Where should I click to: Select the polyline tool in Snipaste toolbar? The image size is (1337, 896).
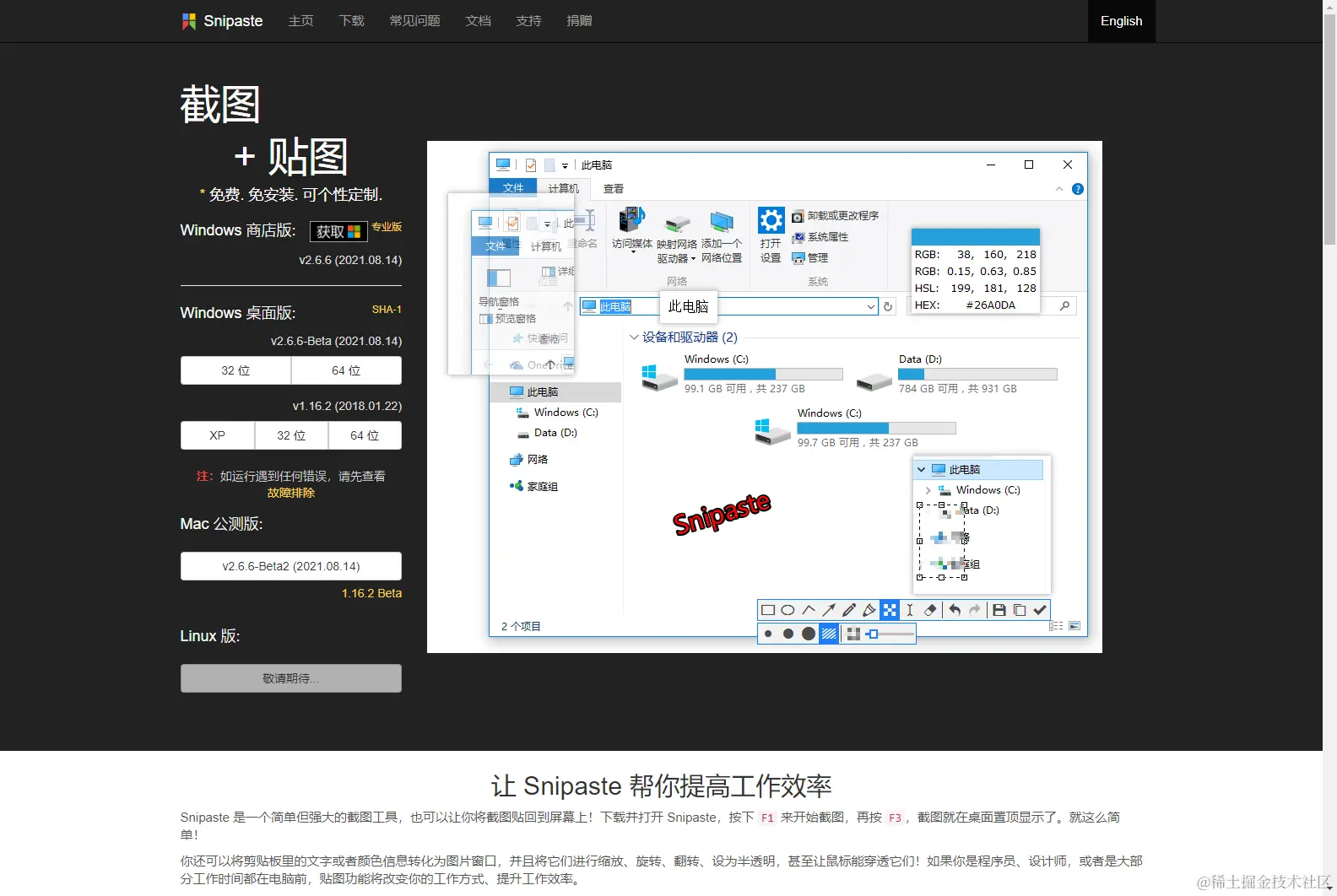809,610
